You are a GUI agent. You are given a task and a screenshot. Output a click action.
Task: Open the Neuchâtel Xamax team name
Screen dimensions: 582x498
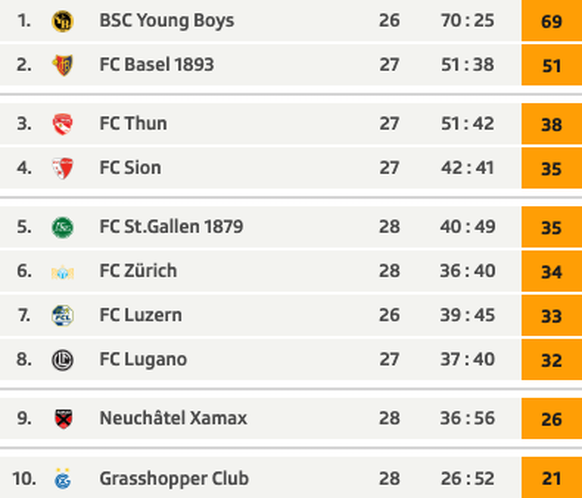click(x=173, y=418)
